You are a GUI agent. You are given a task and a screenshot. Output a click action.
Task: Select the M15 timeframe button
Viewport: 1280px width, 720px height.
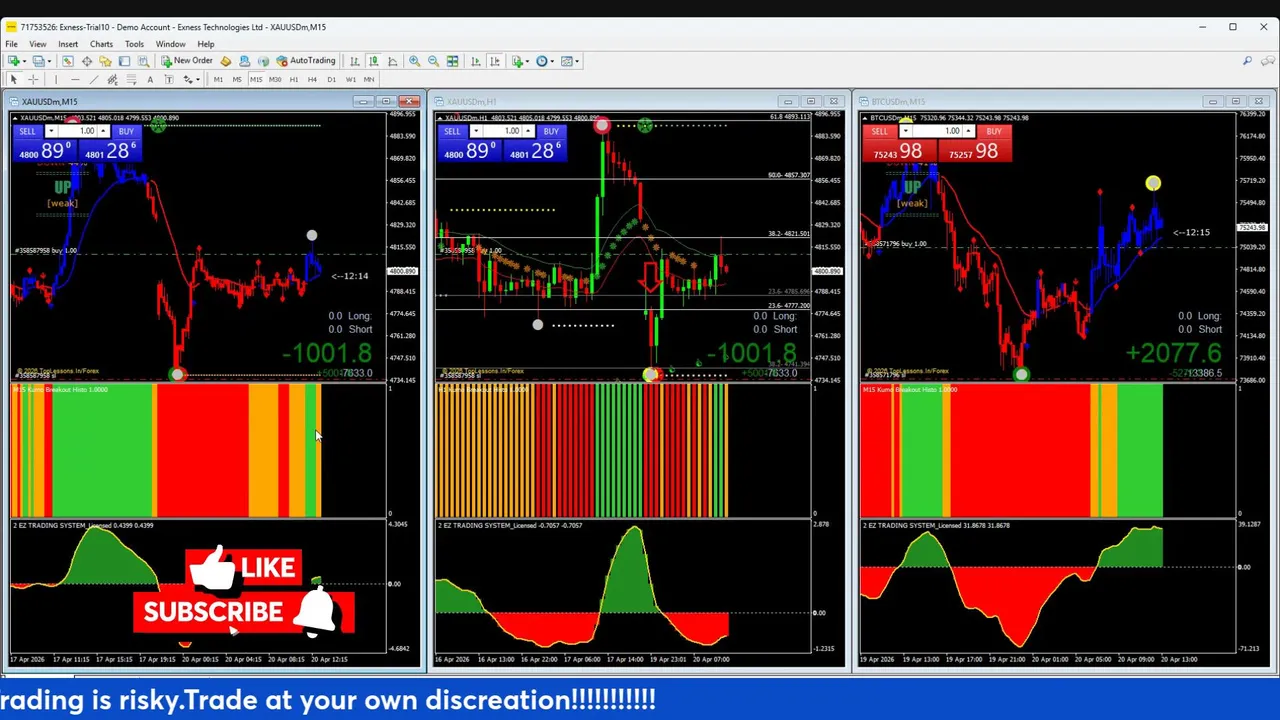256,80
